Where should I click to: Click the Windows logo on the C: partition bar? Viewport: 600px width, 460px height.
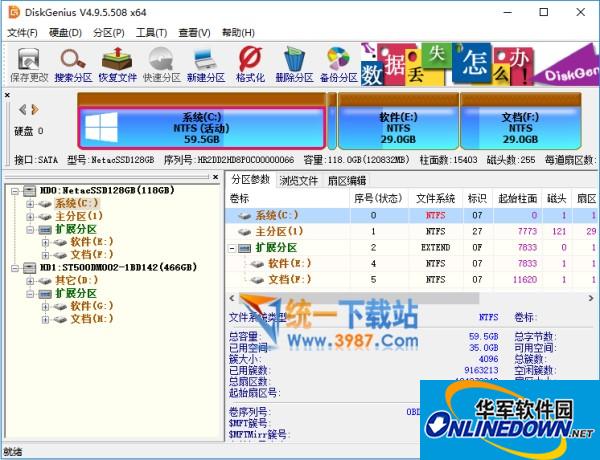pyautogui.click(x=101, y=127)
